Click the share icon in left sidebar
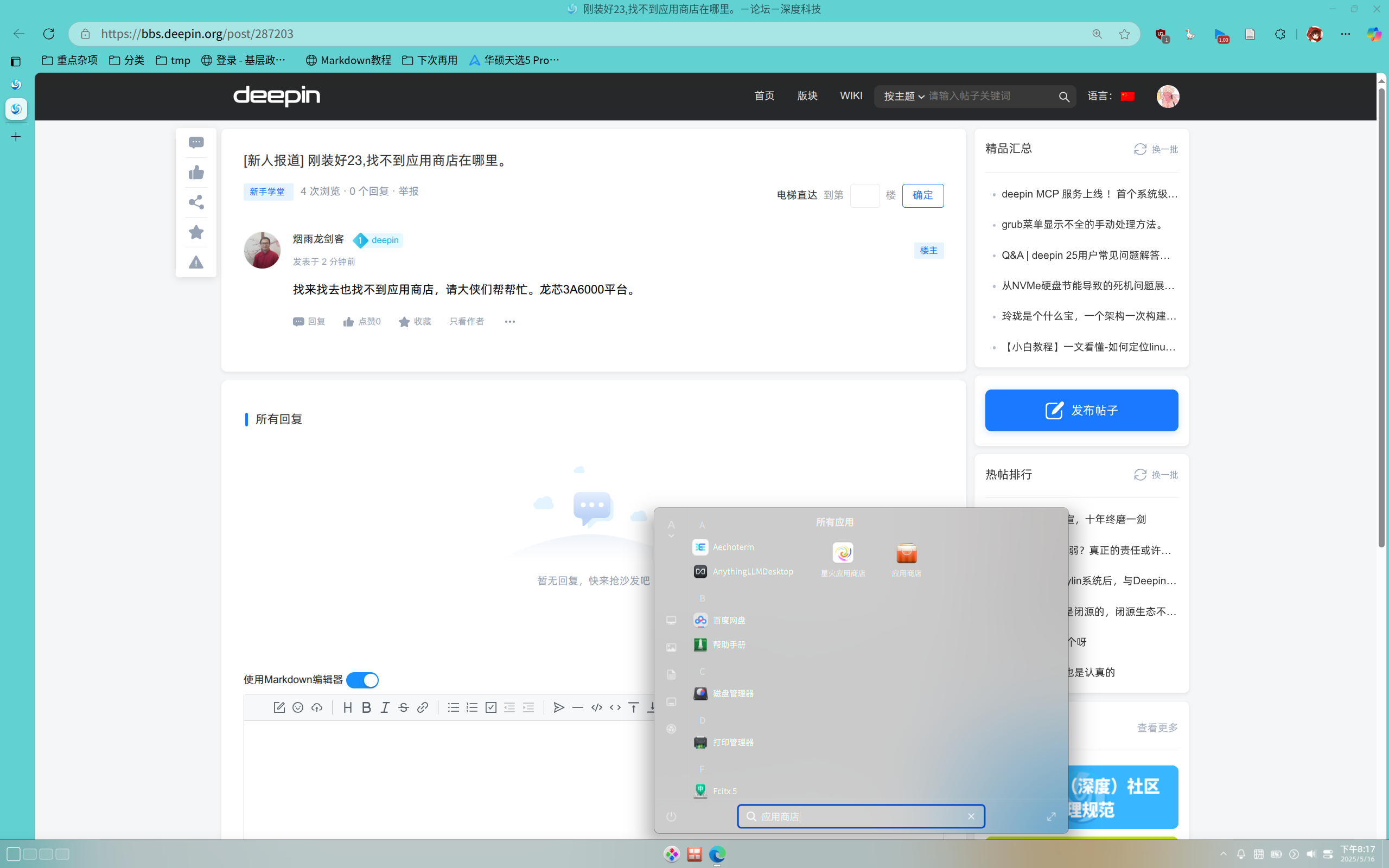 [x=196, y=202]
